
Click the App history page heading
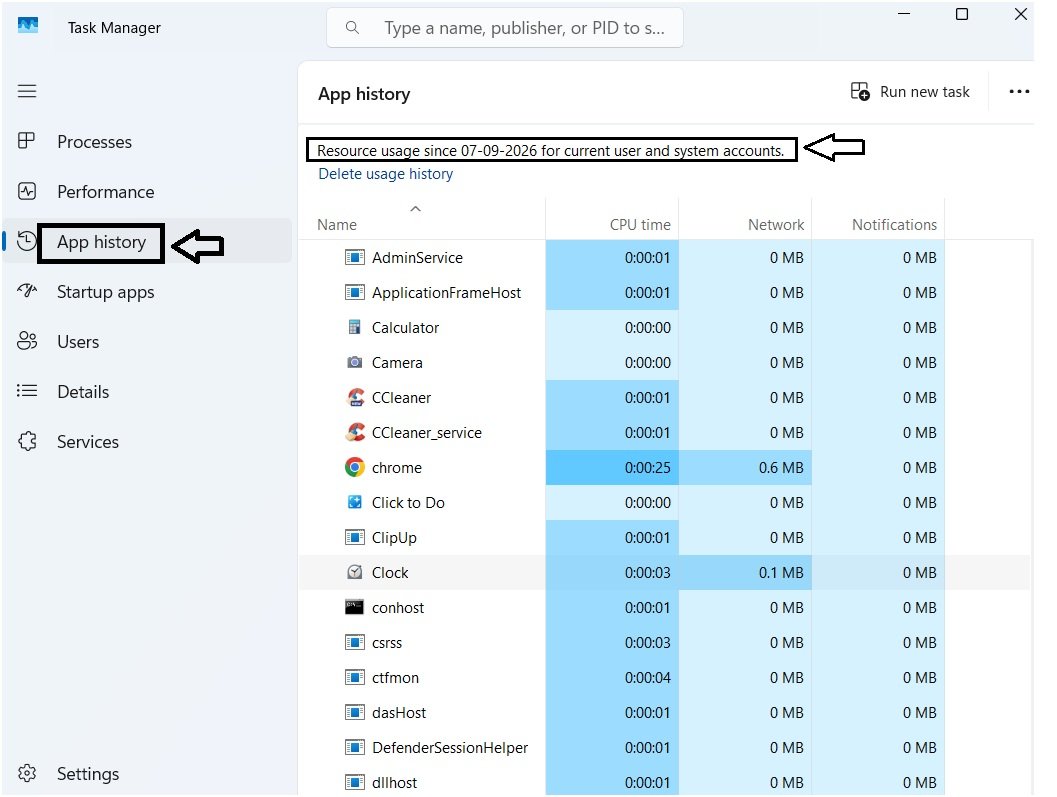(364, 94)
